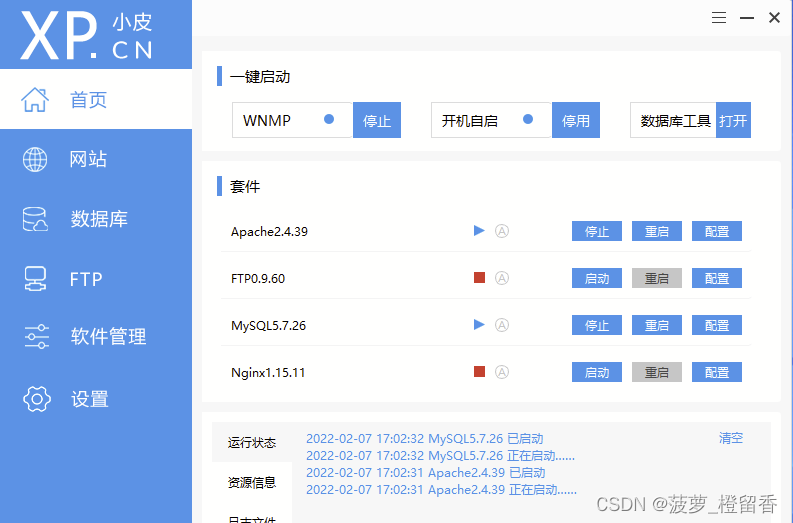
Task: Open MySQL5.7.26 配置 settings
Action: tap(717, 325)
